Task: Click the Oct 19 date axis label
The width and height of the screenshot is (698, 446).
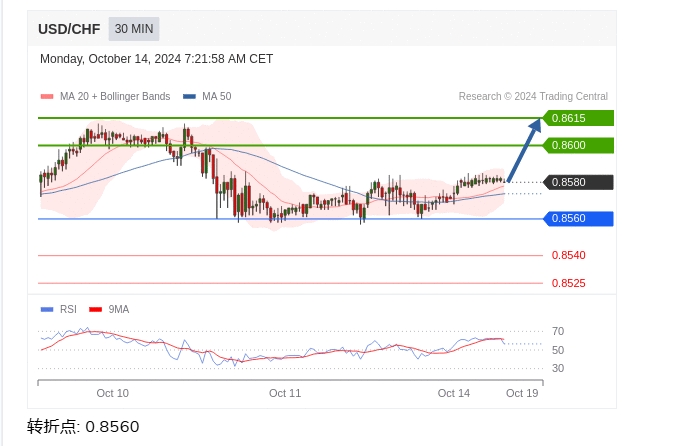Action: coord(522,393)
